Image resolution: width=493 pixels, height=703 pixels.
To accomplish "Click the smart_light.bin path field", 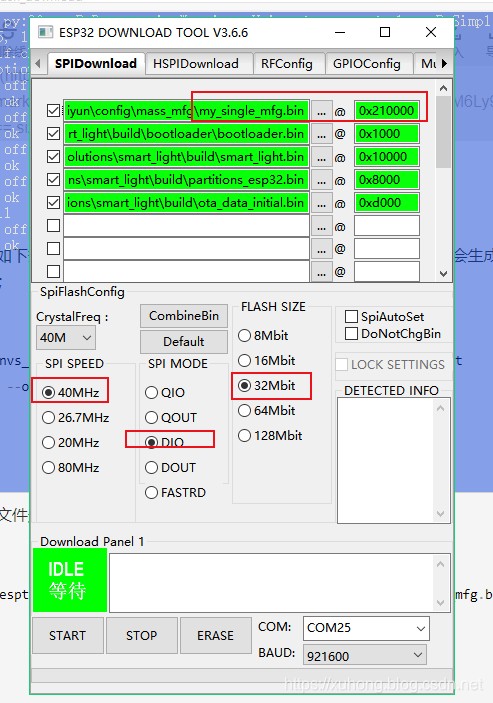I will tap(186, 157).
